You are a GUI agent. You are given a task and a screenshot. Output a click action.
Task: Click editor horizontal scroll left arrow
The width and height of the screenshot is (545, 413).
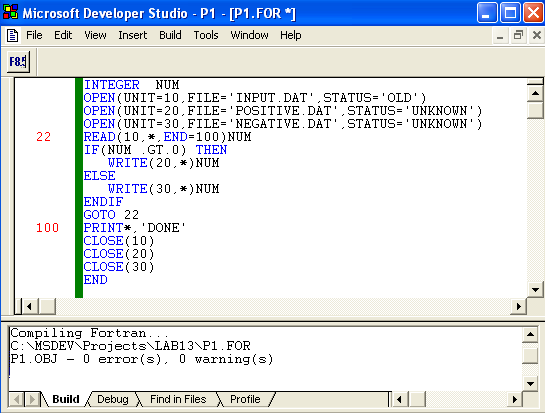[x=30, y=306]
